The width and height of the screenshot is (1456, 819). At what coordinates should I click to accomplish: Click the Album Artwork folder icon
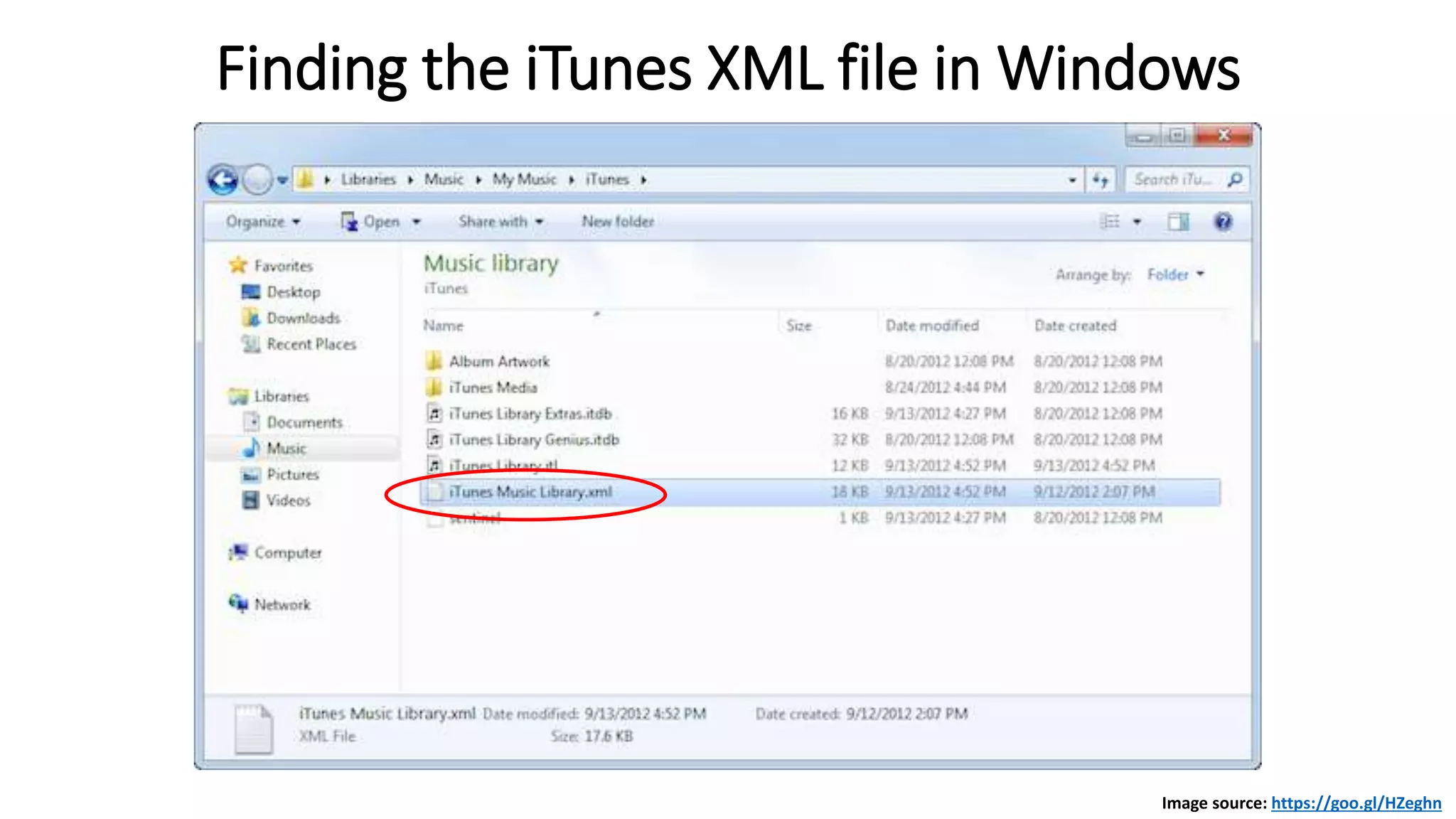434,361
